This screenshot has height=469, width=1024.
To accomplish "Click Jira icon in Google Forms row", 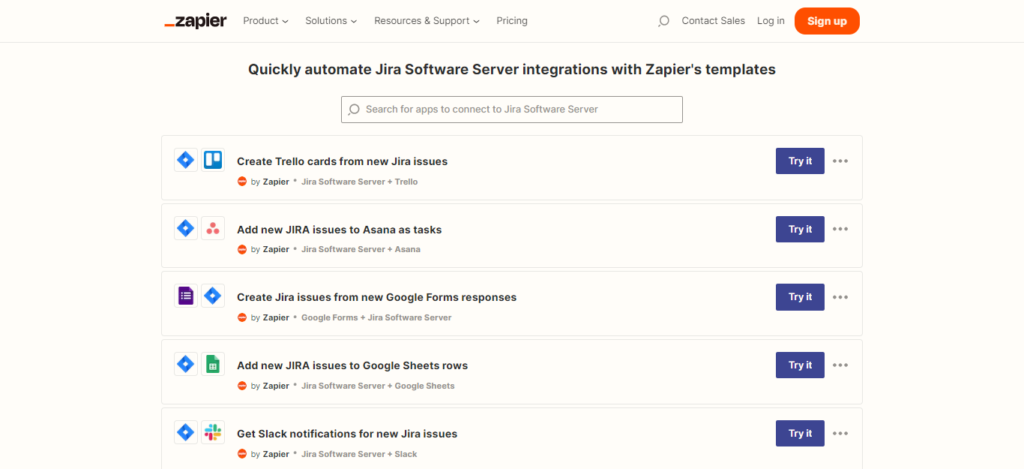I will coord(213,296).
